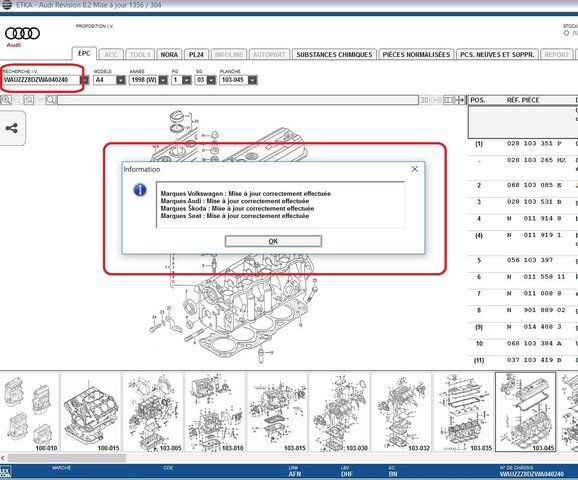Click the thumbnail scrollbar left arrow
This screenshot has height=480, width=578.
[x=3, y=458]
